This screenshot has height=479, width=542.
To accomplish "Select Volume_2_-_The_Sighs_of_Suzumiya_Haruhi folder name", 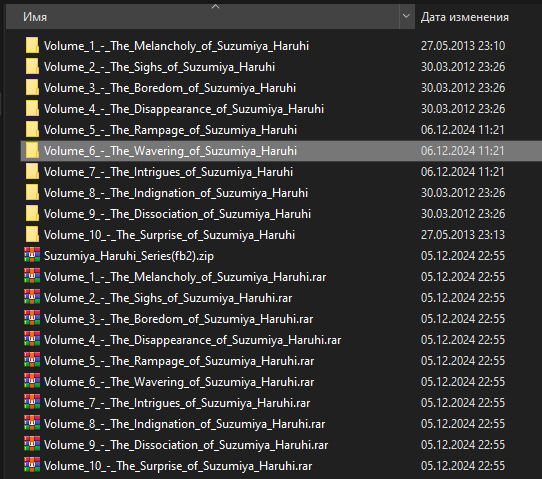I will click(x=159, y=67).
